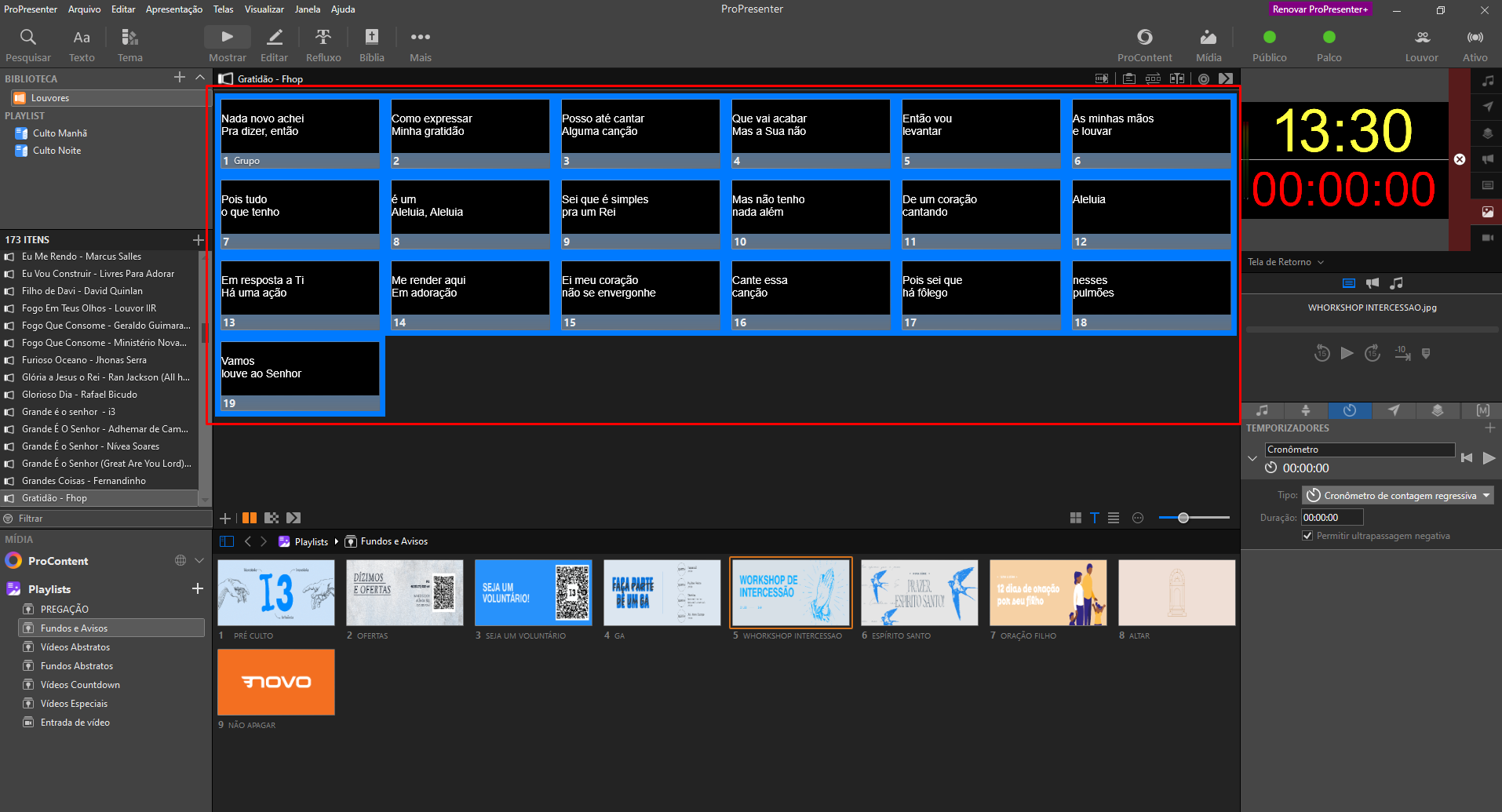This screenshot has width=1502, height=812.
Task: Collapse the Cronômetro timer details
Action: tap(1252, 458)
